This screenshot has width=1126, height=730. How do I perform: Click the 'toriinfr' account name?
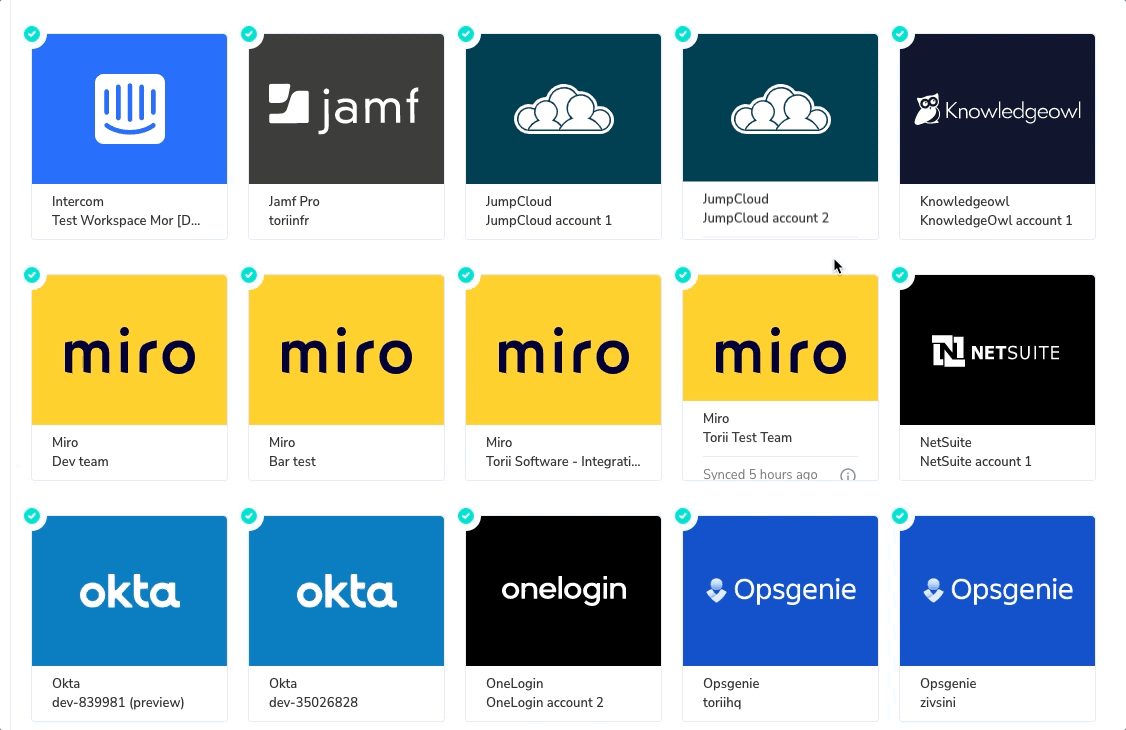point(289,220)
